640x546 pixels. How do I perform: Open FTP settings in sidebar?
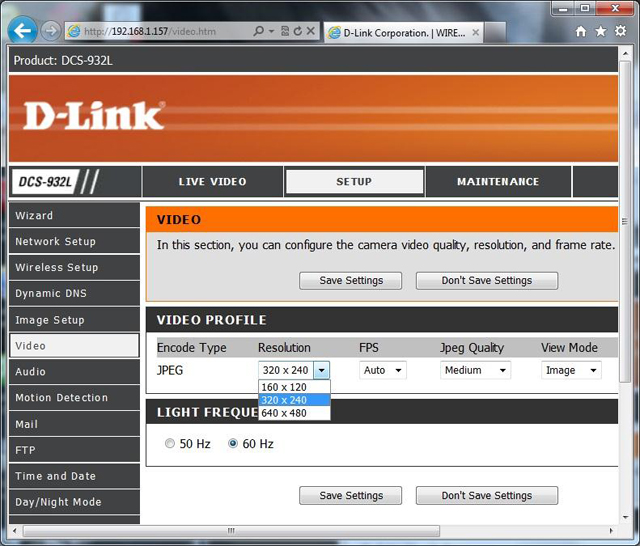point(74,450)
